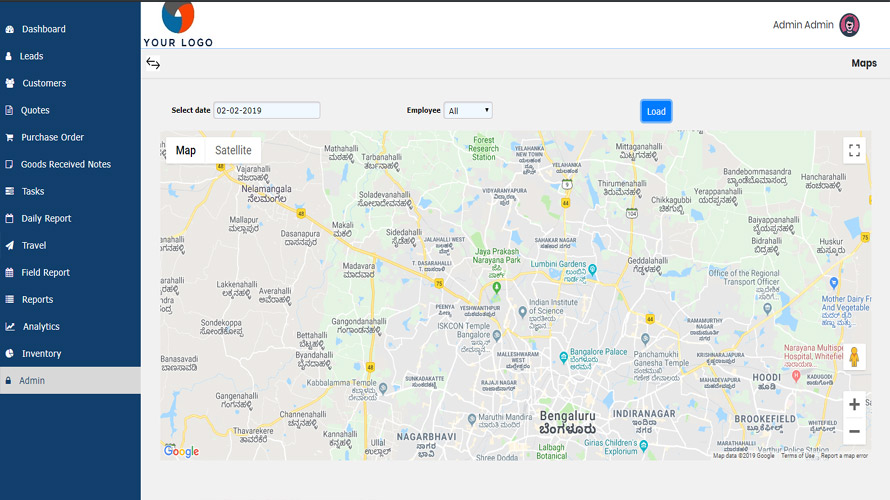
Task: Click the Reports bars icon
Action: [10, 299]
